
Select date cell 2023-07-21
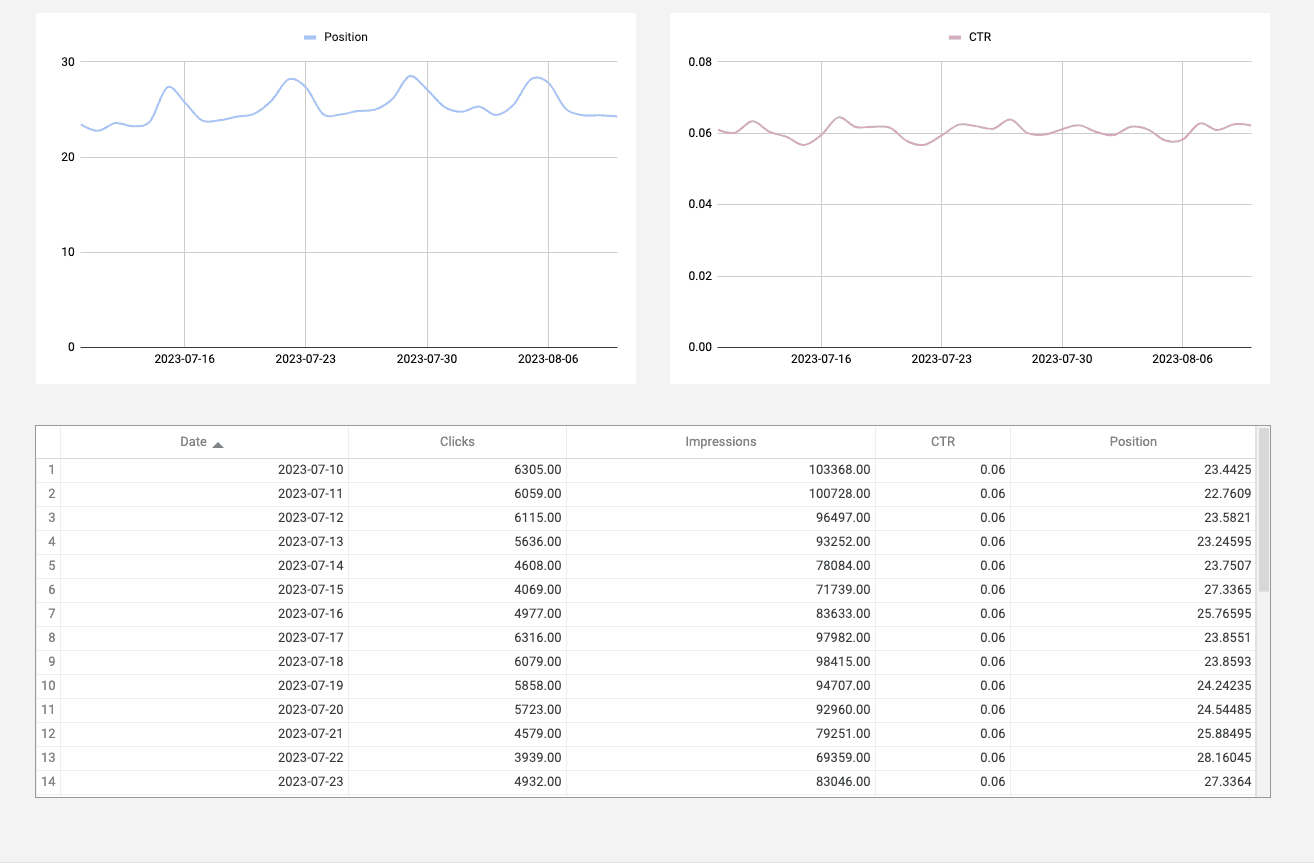point(311,733)
